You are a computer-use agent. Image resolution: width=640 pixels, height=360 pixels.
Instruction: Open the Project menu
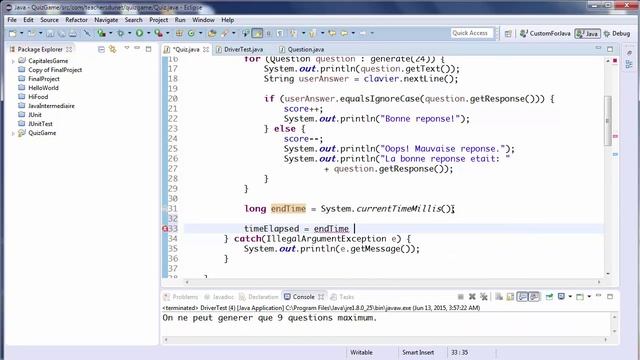tap(158, 20)
